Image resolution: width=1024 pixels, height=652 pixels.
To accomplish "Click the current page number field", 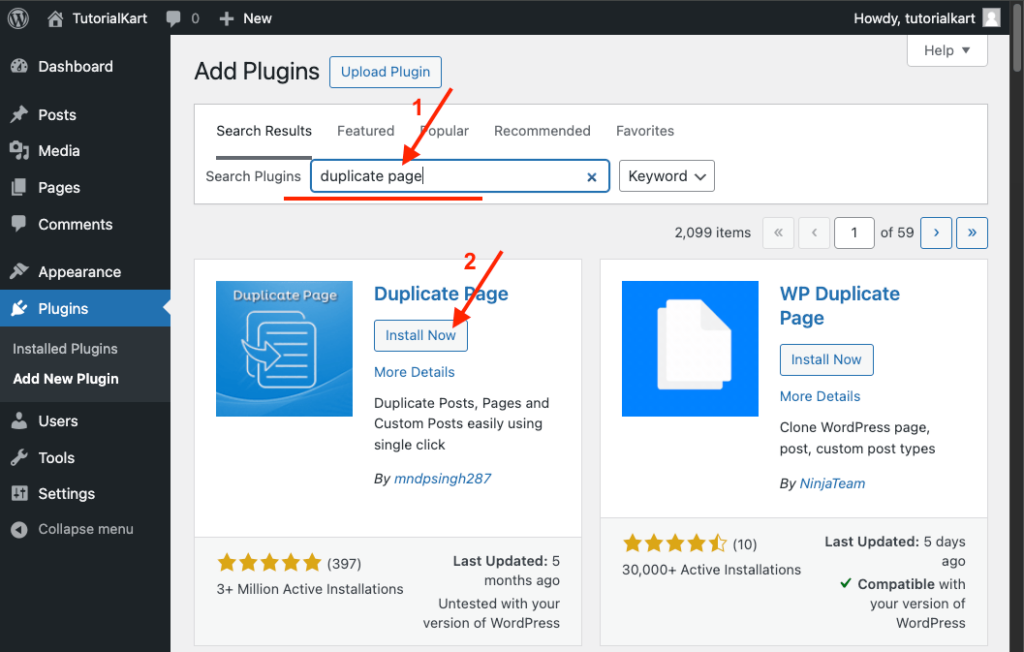I will coord(854,233).
